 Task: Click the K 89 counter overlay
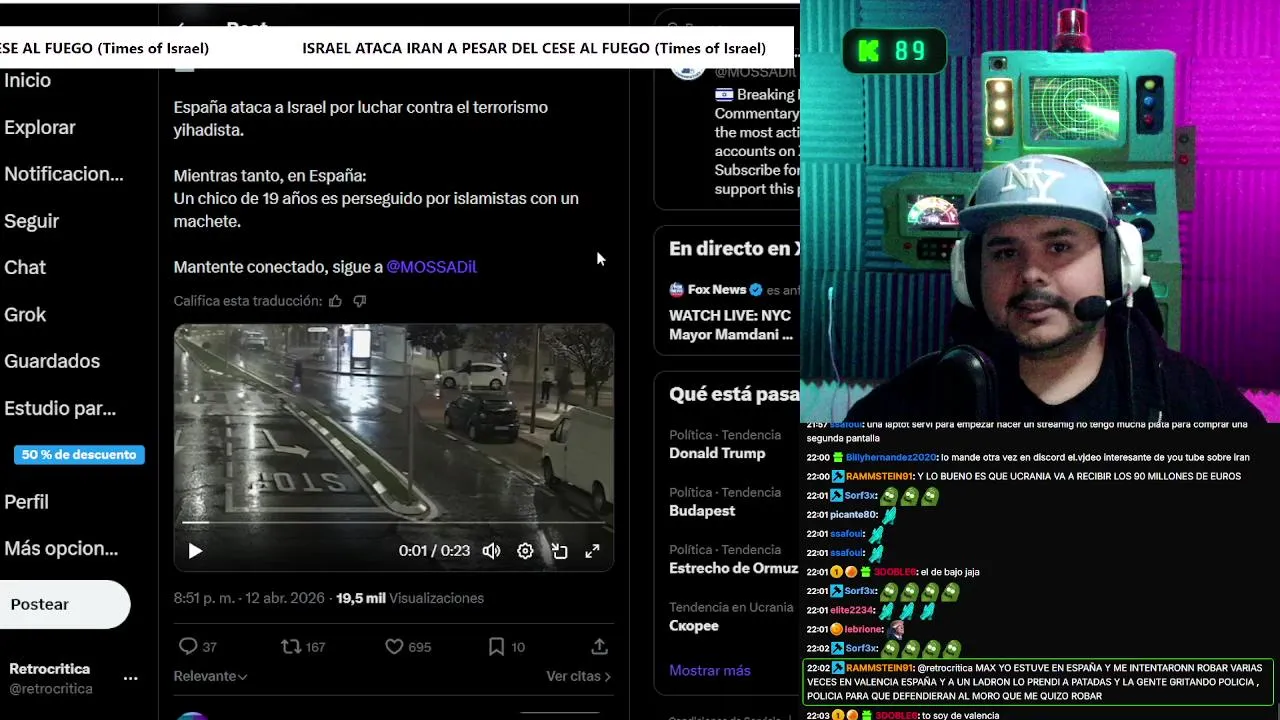[x=895, y=51]
